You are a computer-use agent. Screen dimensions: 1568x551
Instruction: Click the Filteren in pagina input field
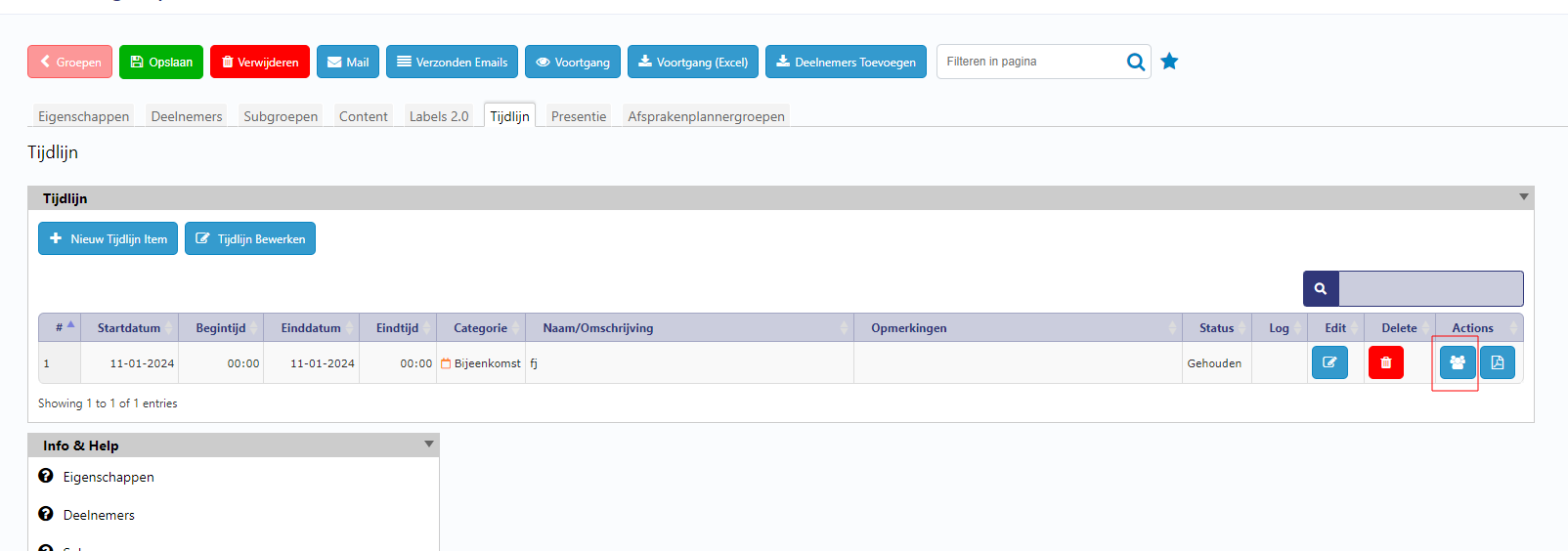coord(1031,62)
